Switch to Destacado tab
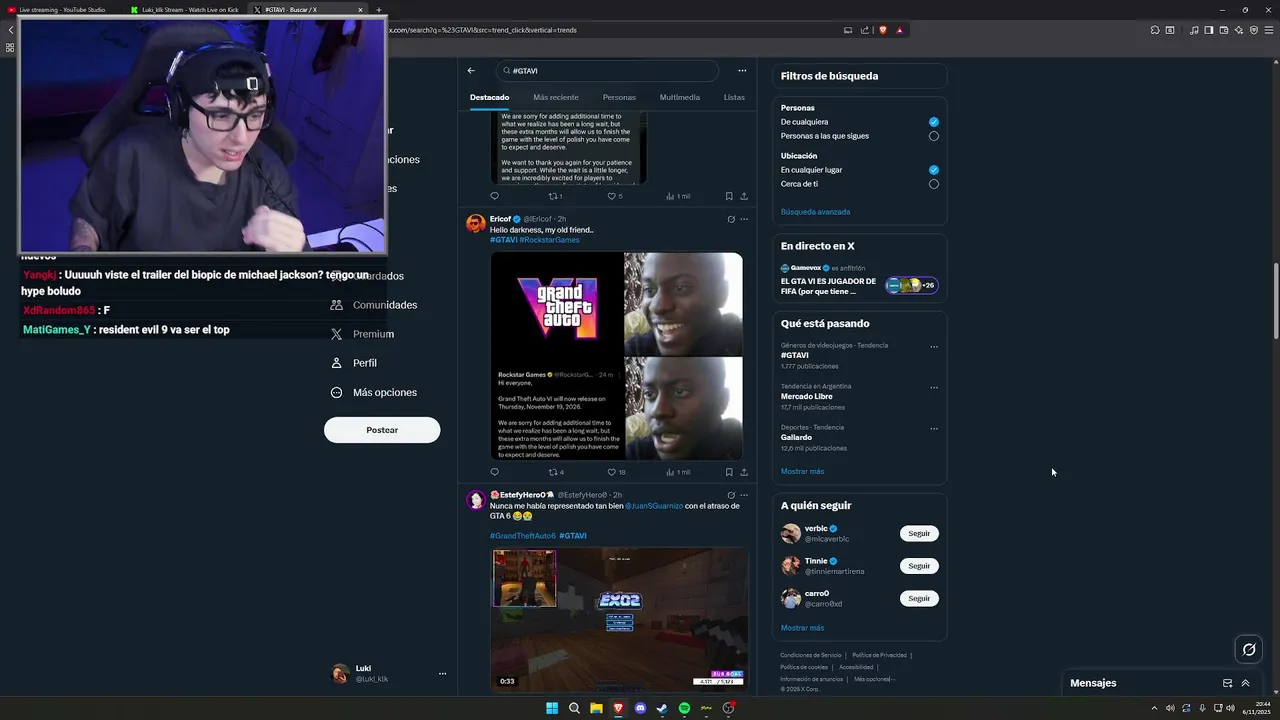 (x=489, y=97)
